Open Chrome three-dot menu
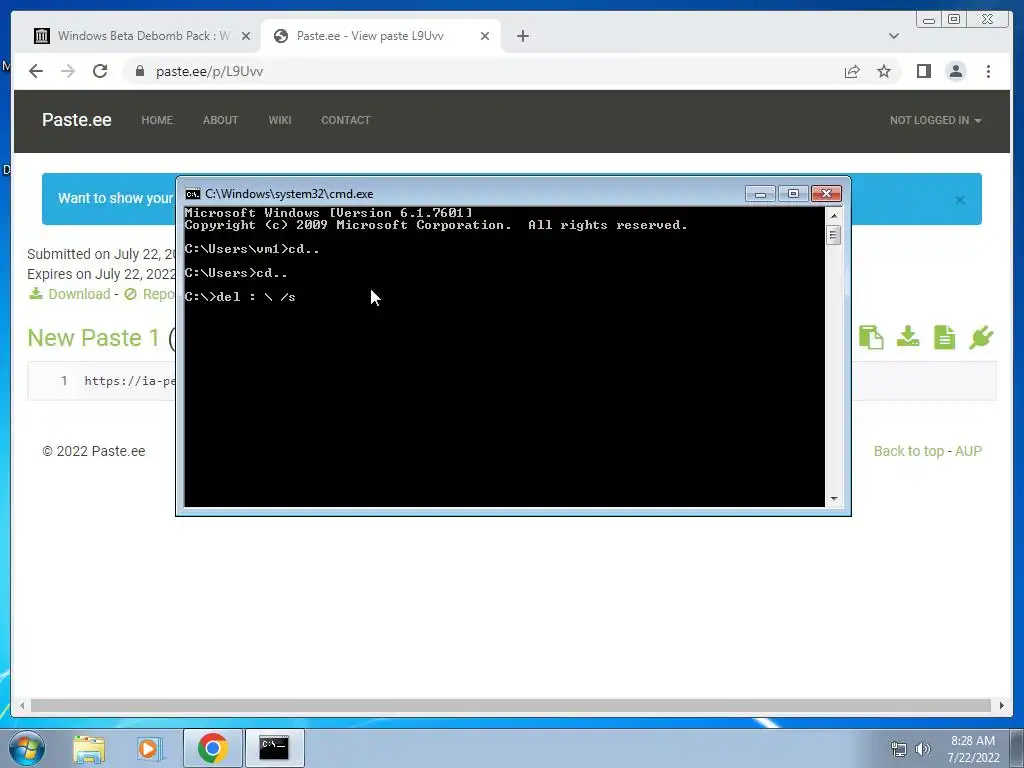 point(988,71)
